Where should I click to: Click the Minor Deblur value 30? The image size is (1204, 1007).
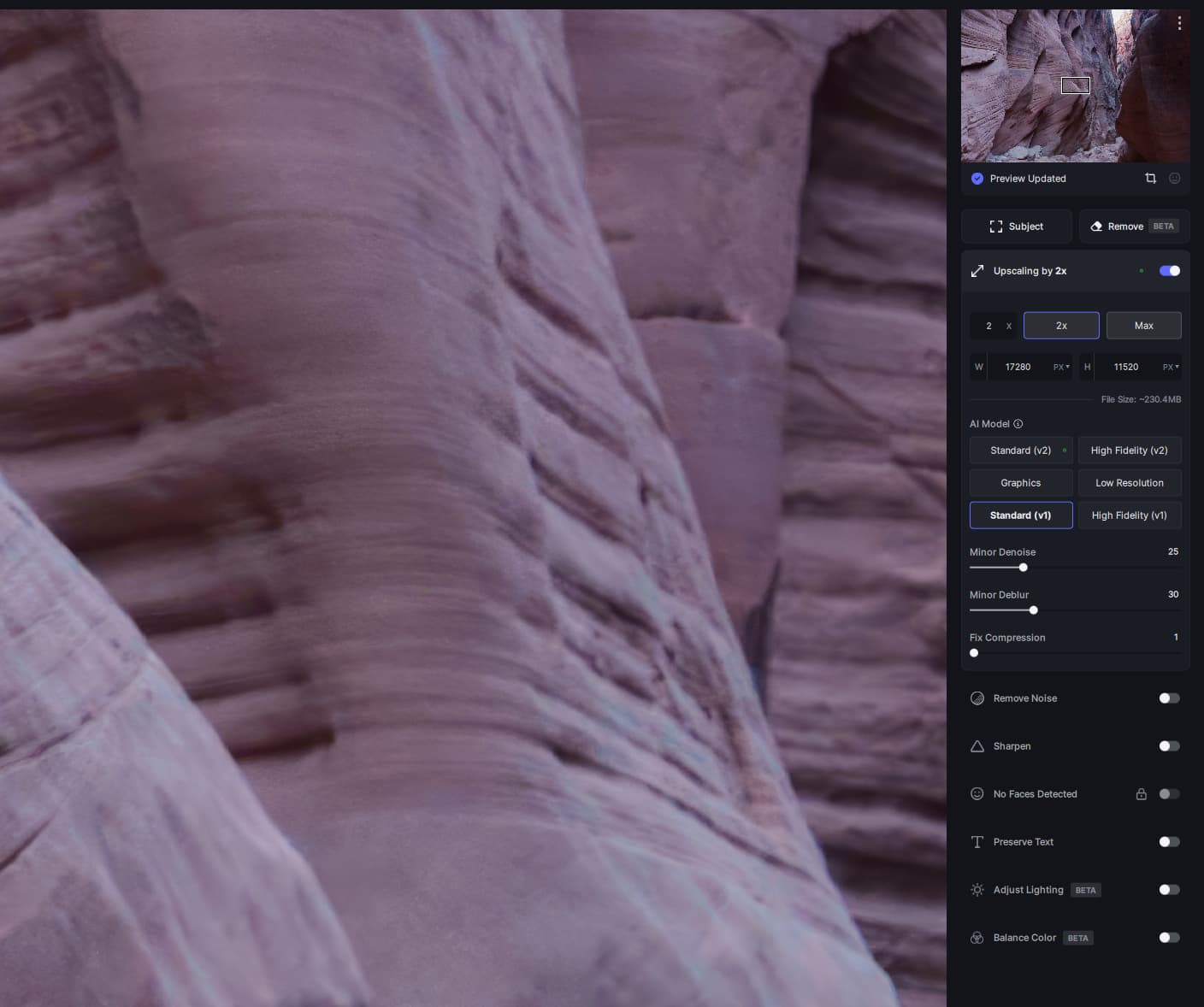(1173, 594)
